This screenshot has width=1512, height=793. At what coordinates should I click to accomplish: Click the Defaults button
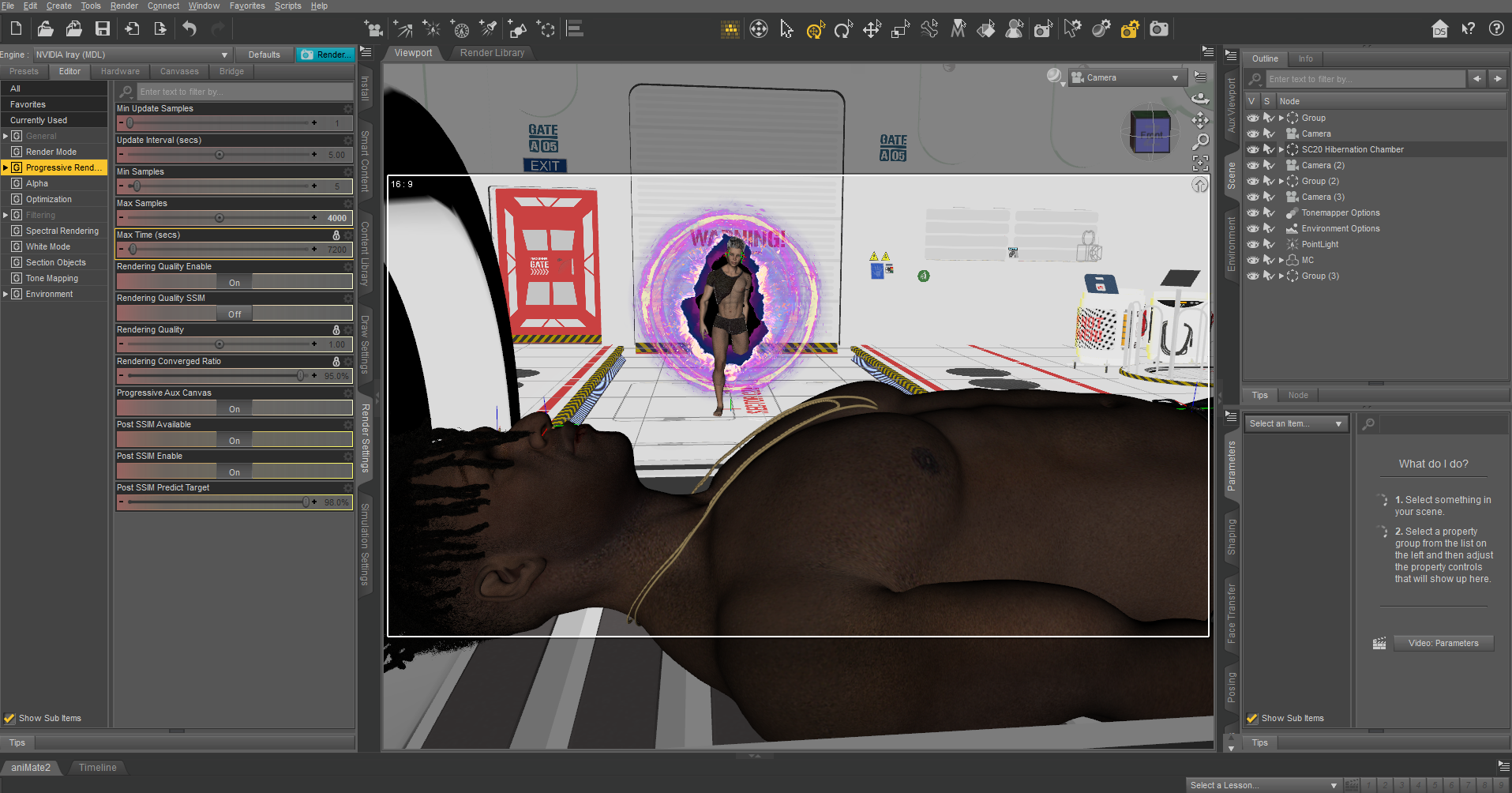264,54
